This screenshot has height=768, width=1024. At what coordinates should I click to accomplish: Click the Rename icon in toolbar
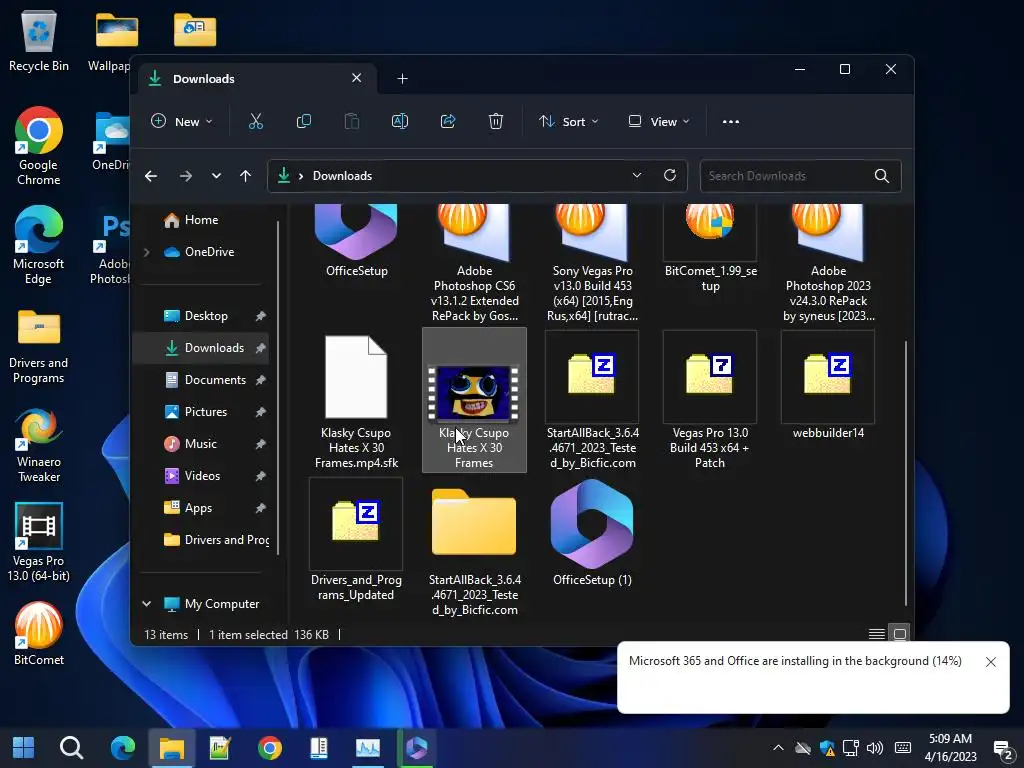coord(400,121)
